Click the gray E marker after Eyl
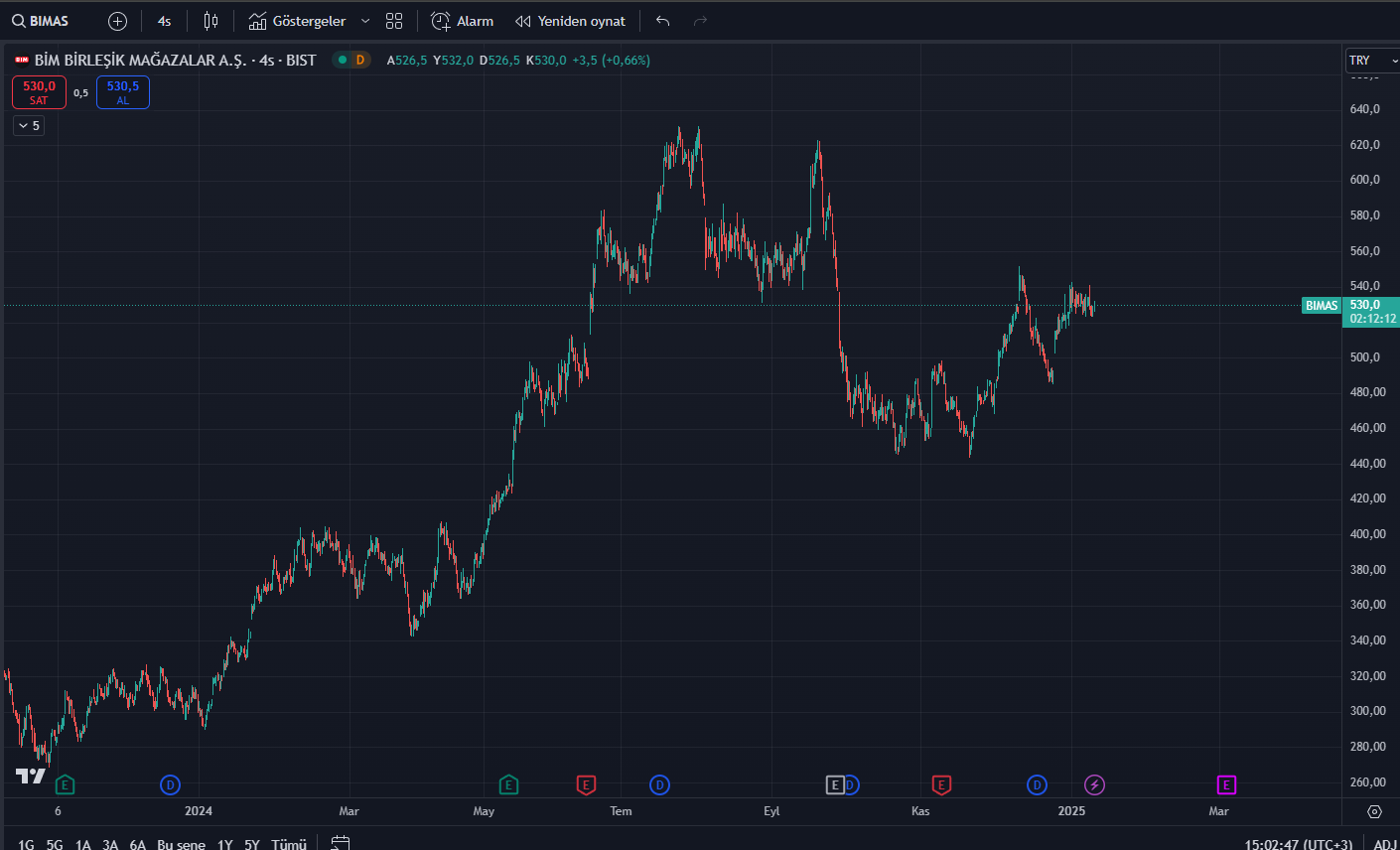Viewport: 1400px width, 850px height. 835,785
